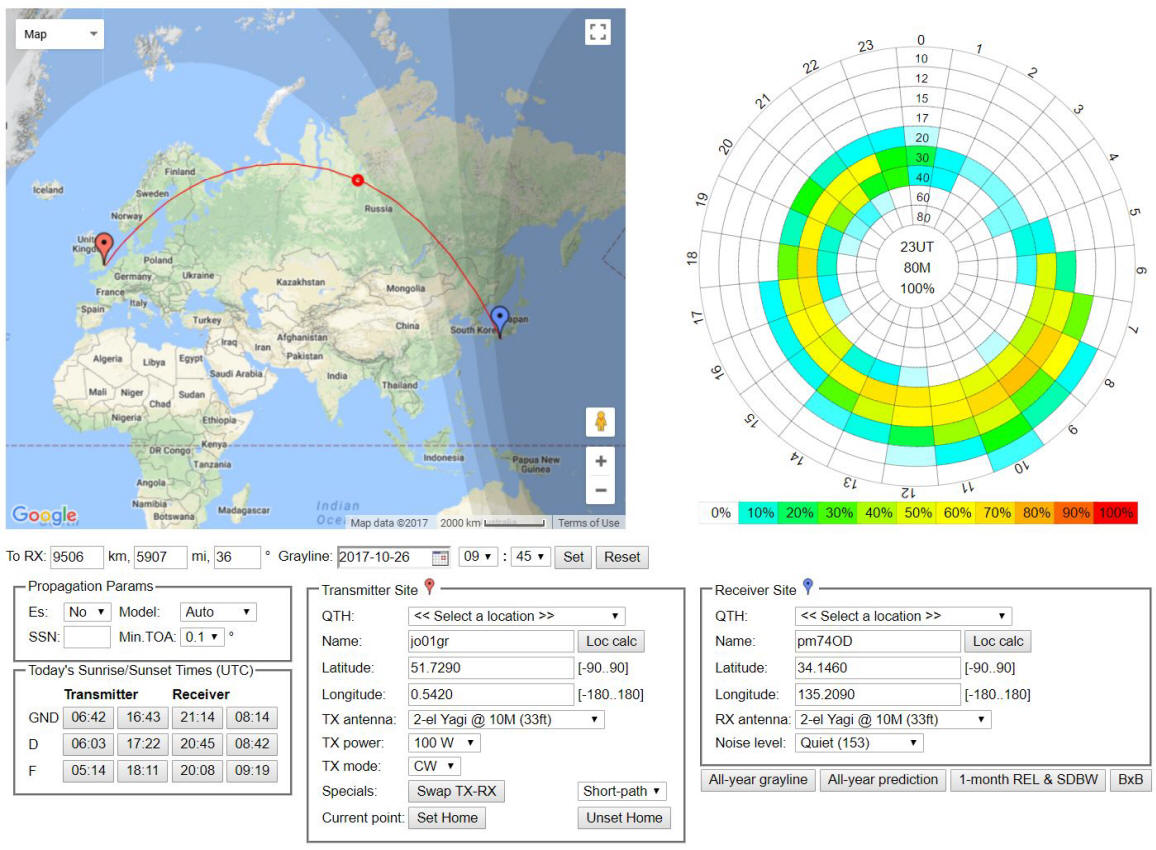Click the 100% red legend swatch
Viewport: 1156px width, 850px height.
click(x=1115, y=513)
